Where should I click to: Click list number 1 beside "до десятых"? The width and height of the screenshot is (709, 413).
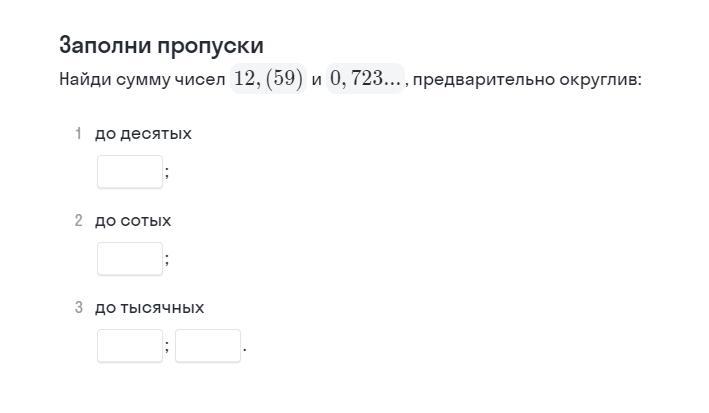tap(78, 133)
